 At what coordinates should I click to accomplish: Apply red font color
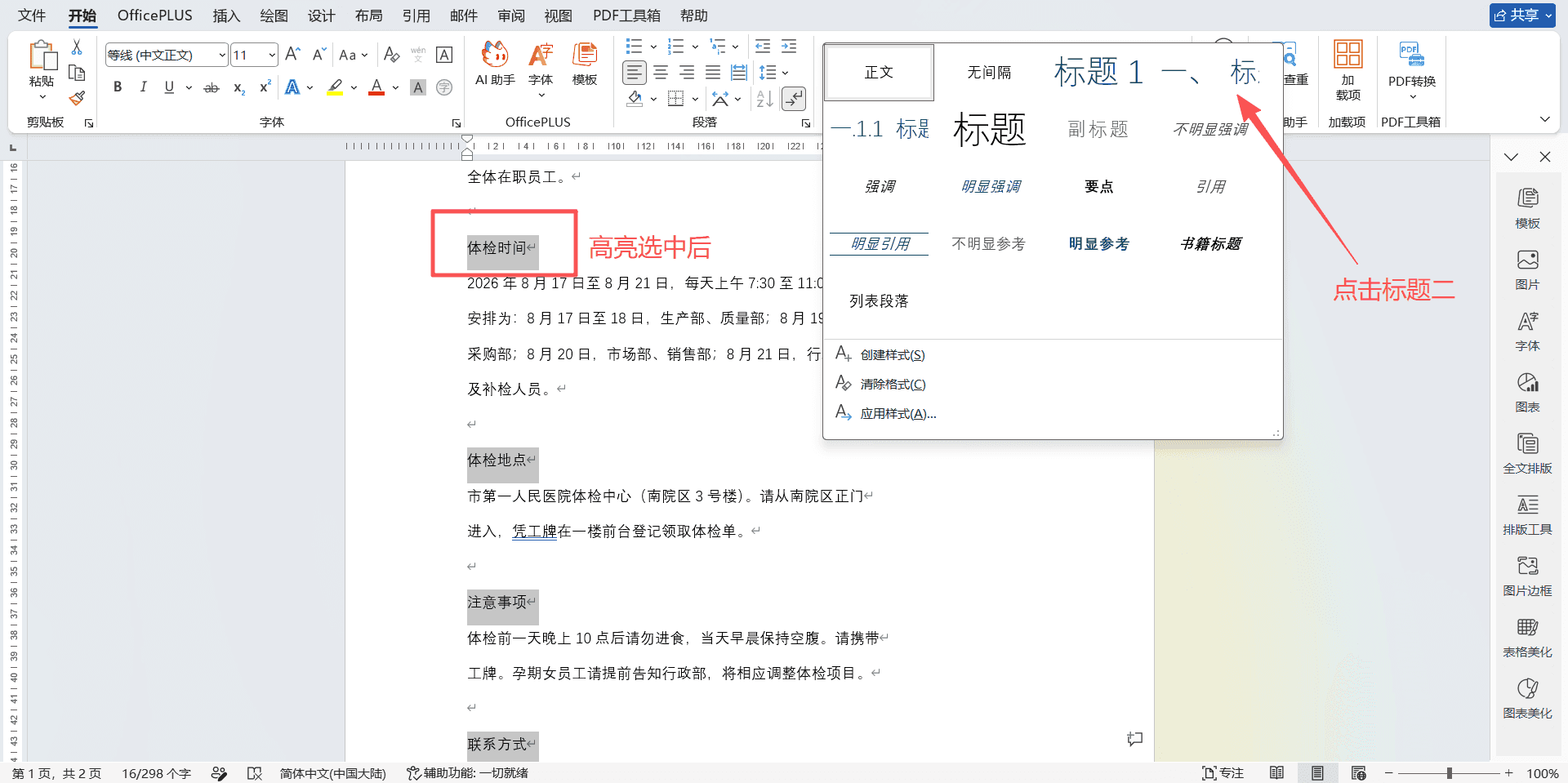[376, 87]
